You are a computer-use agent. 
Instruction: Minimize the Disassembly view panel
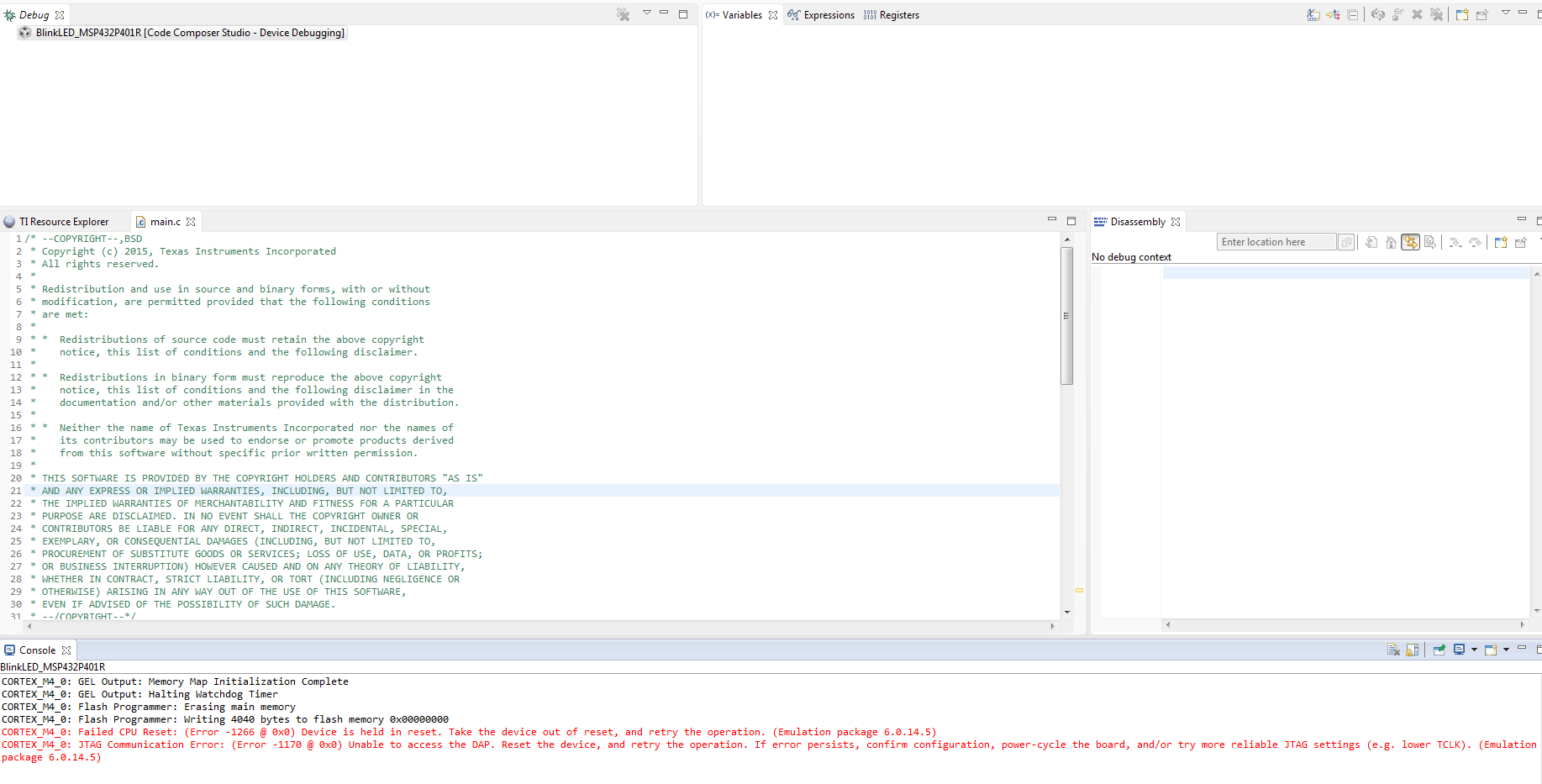[1522, 219]
